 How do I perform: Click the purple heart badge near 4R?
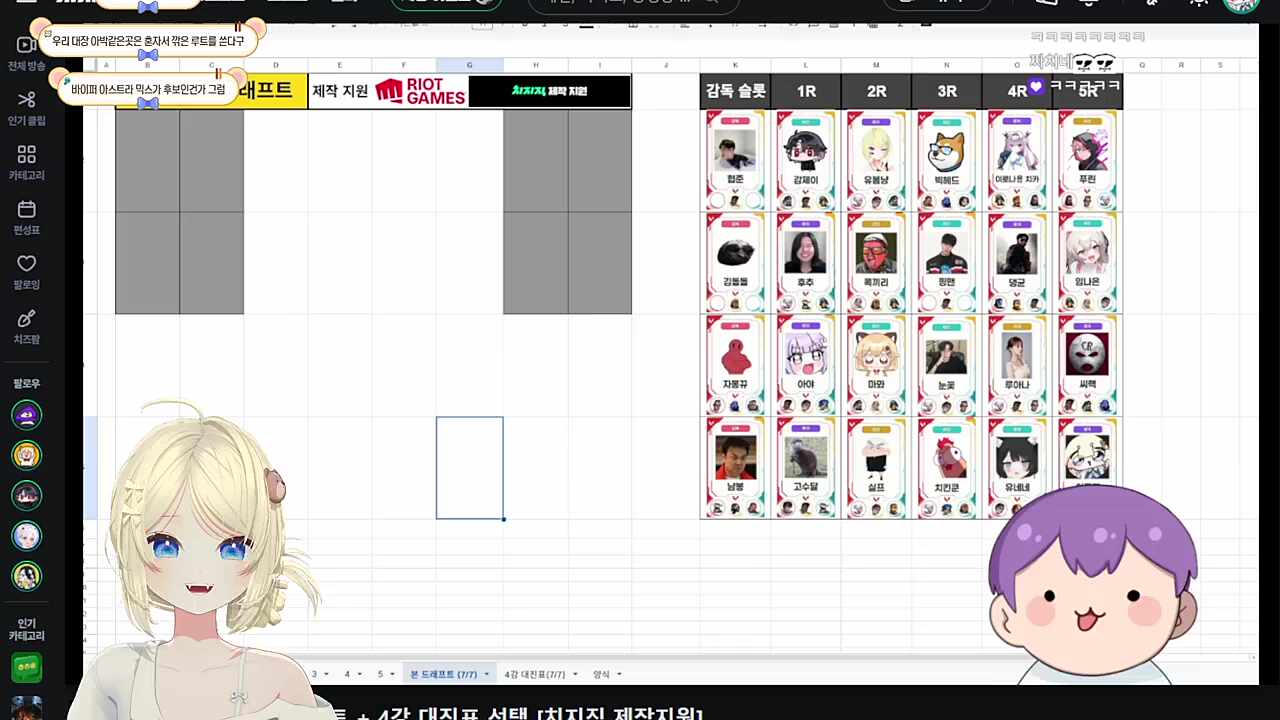pos(1036,87)
